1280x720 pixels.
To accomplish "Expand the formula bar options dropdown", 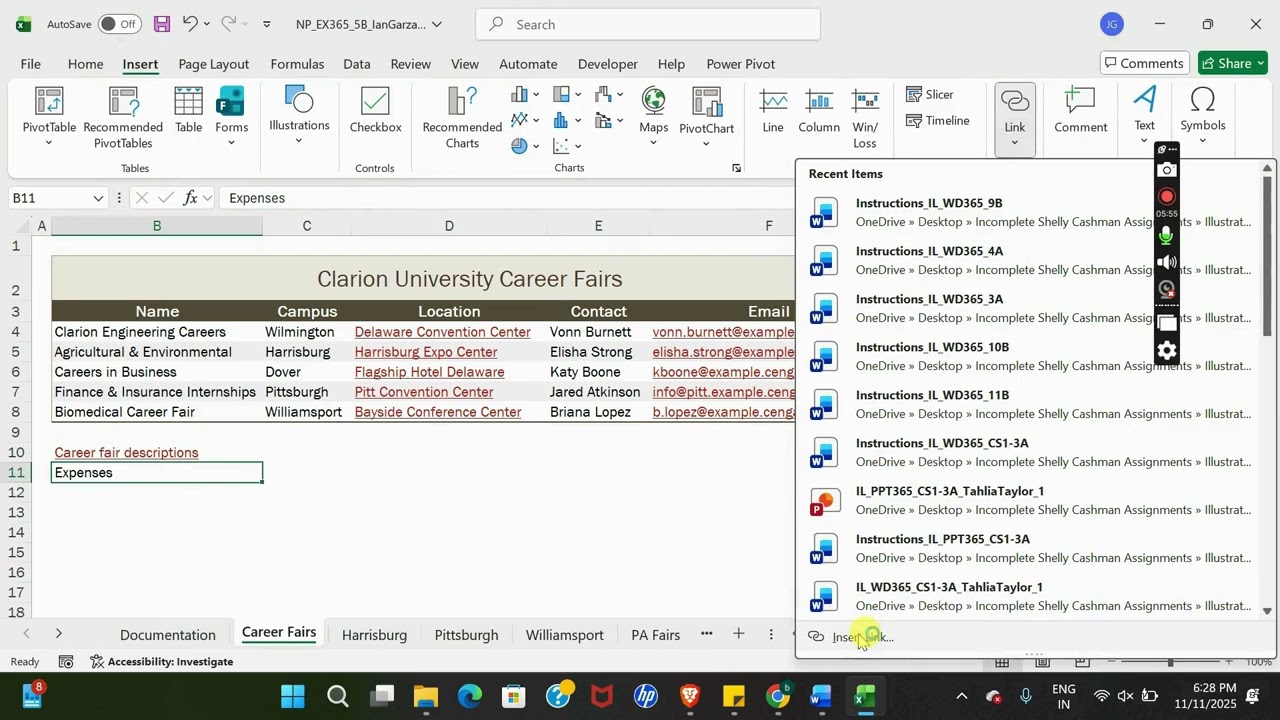I will pos(207,198).
